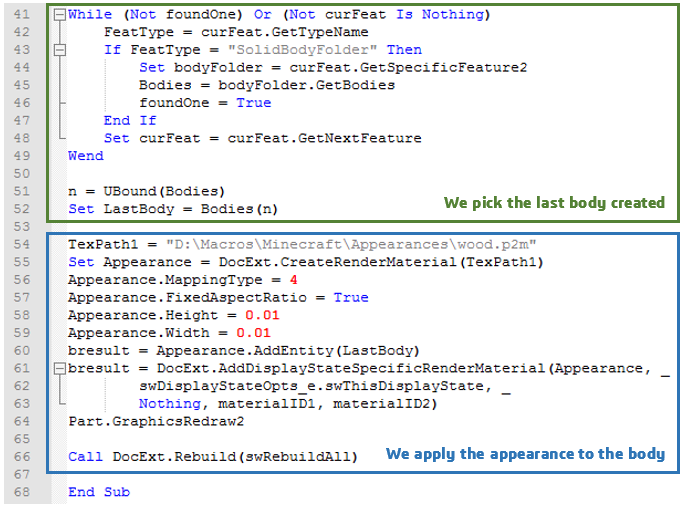Click Appearance.AddEntity(LastBody) call
Viewport: 690px width, 508px height.
click(288, 351)
